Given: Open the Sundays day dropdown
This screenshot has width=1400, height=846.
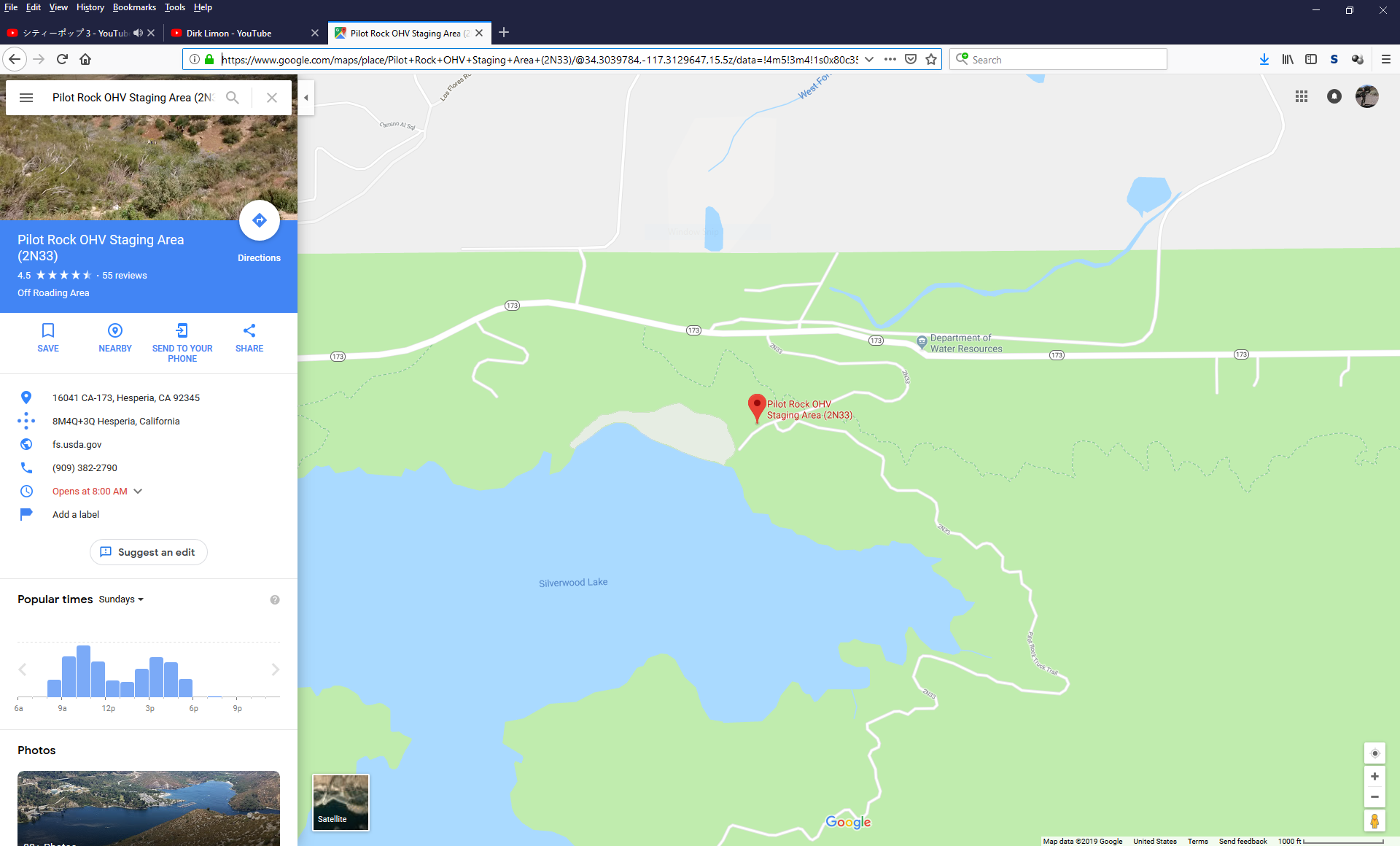Looking at the screenshot, I should (x=121, y=599).
